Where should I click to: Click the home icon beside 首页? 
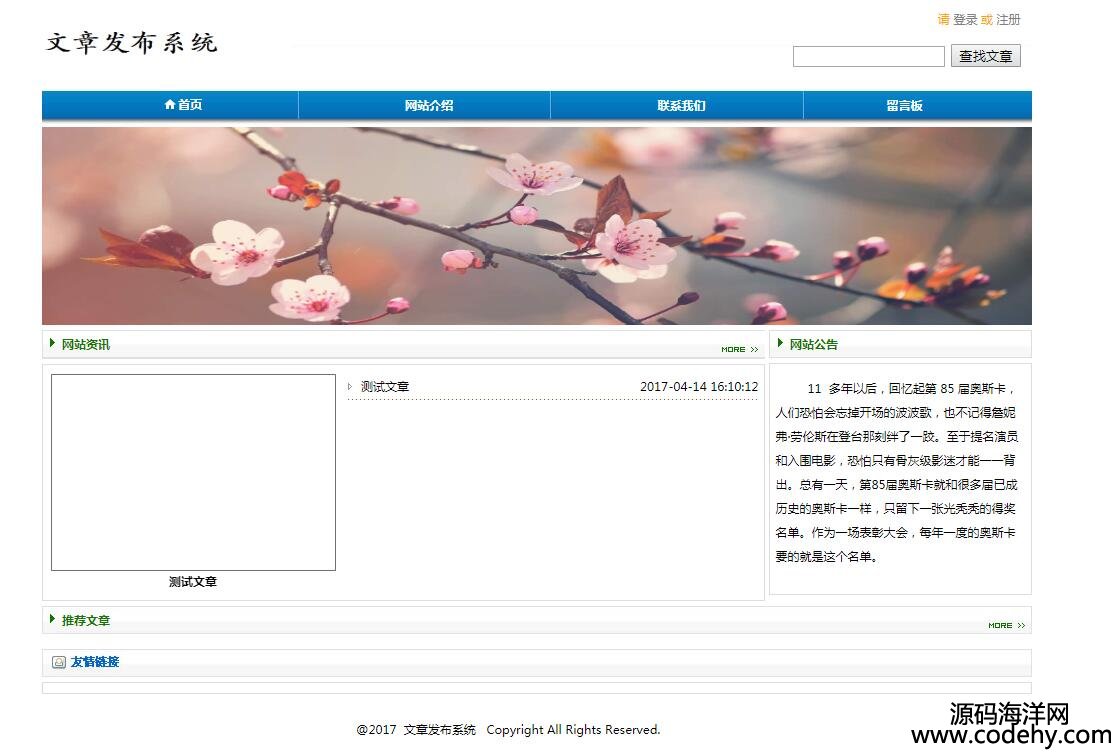[169, 105]
